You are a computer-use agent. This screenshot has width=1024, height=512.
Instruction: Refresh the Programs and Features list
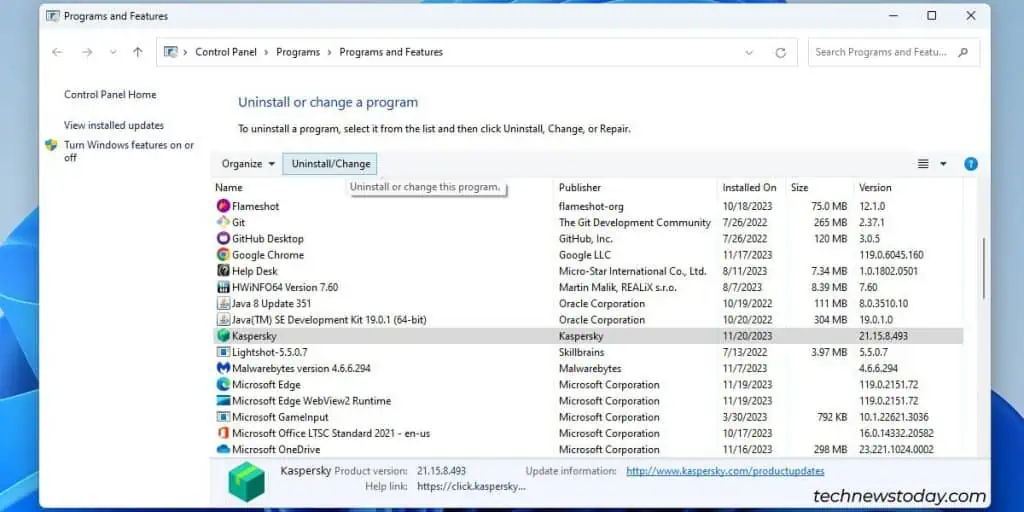click(x=780, y=53)
